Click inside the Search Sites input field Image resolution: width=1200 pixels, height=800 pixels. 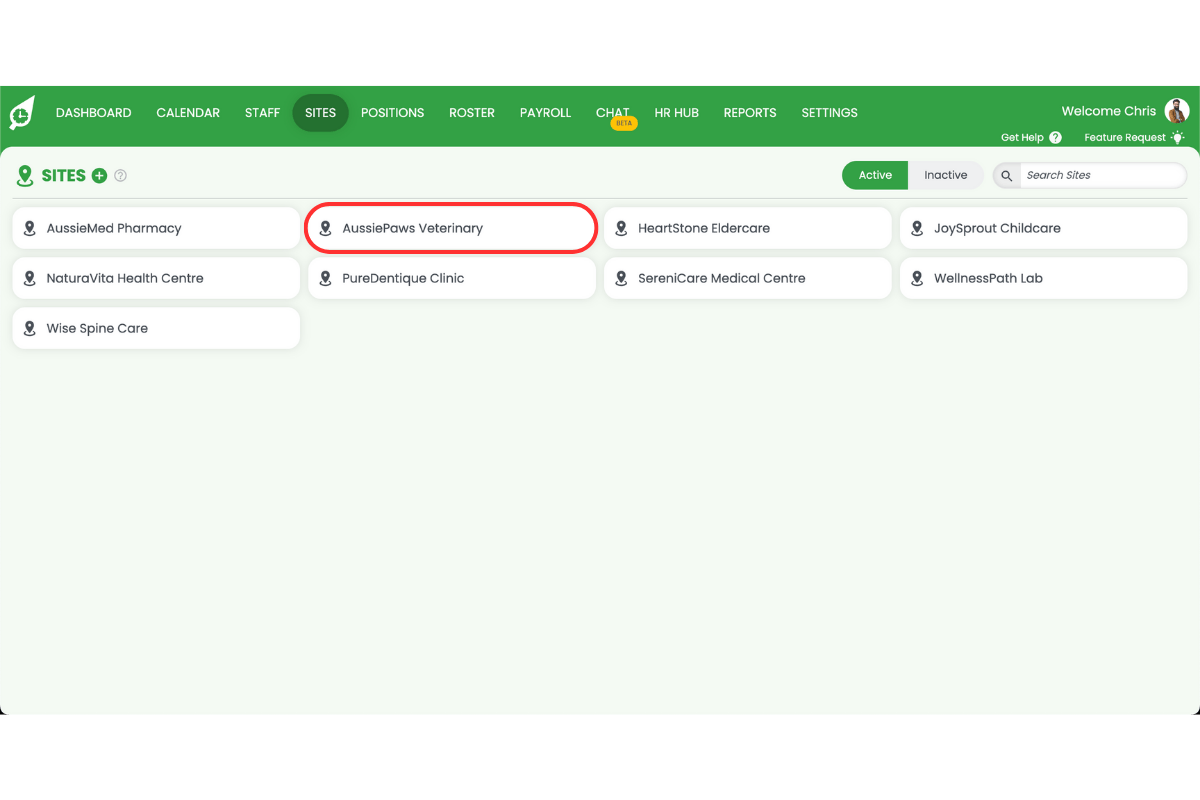click(1100, 175)
